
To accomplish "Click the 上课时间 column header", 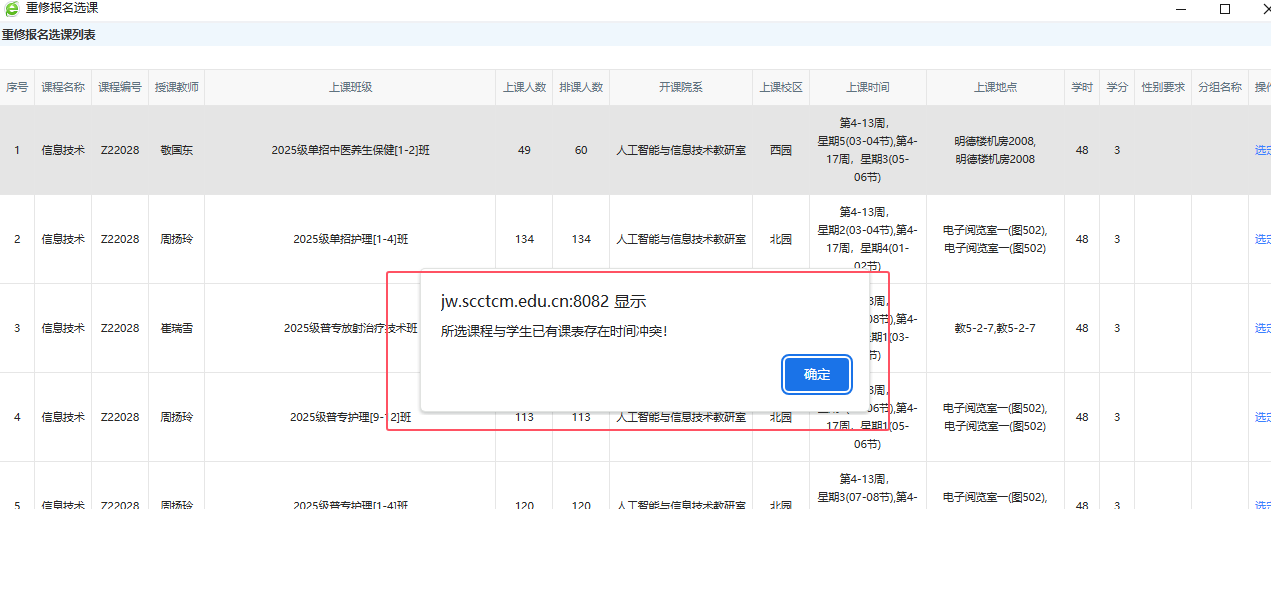I will point(867,87).
